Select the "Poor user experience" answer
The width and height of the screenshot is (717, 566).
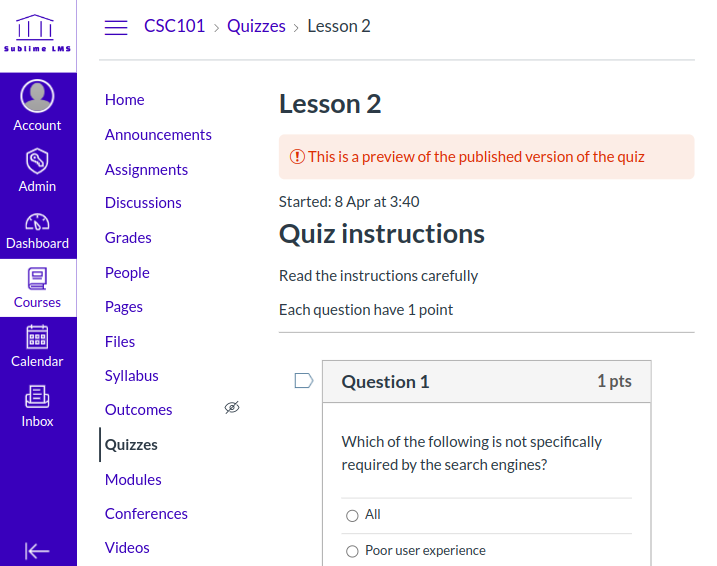352,551
